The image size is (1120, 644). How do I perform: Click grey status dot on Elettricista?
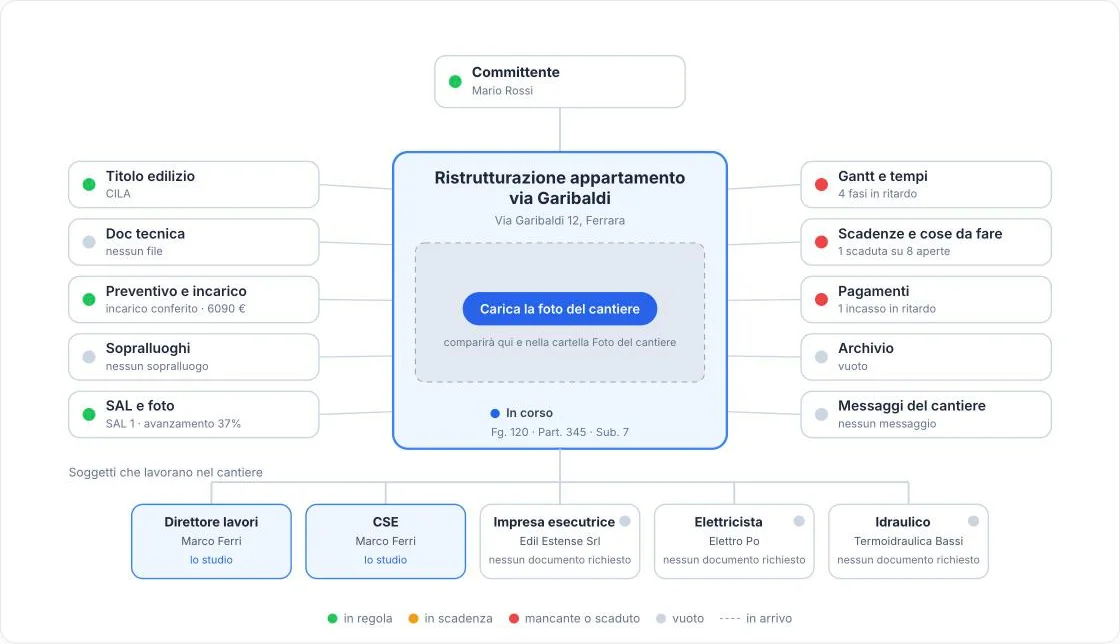(799, 521)
